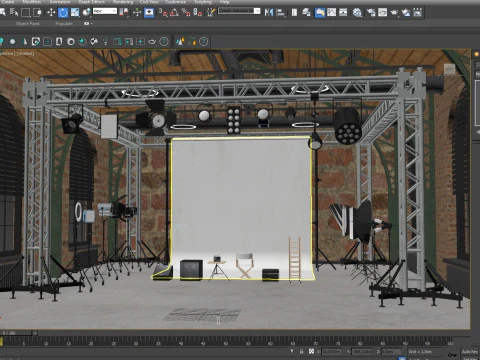The image size is (480, 360).
Task: Click the Z coordinate field
Action: (x=391, y=351)
